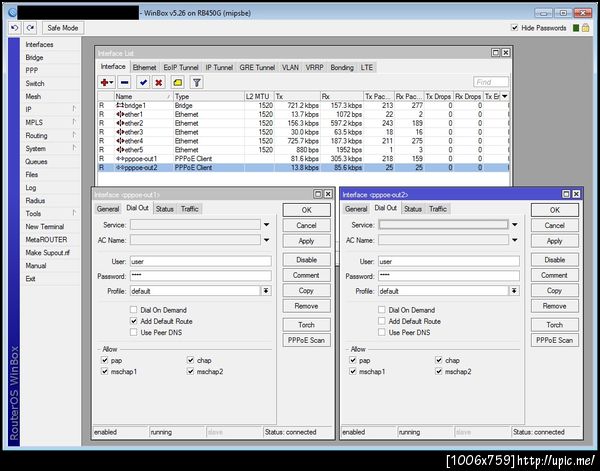Open PPP in the sidebar
This screenshot has height=471, width=600.
coord(32,70)
